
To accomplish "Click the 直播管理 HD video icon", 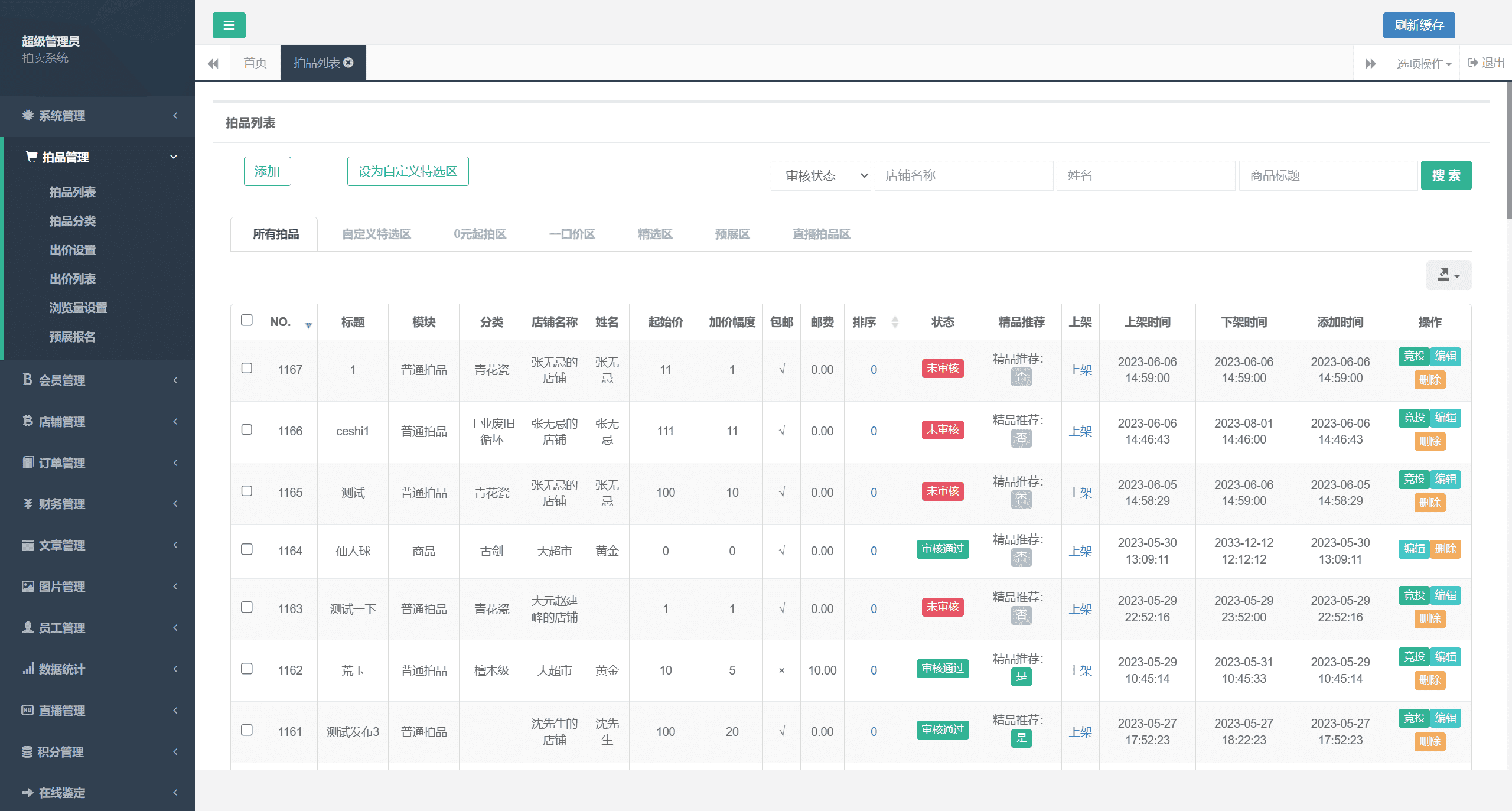I will tap(28, 710).
